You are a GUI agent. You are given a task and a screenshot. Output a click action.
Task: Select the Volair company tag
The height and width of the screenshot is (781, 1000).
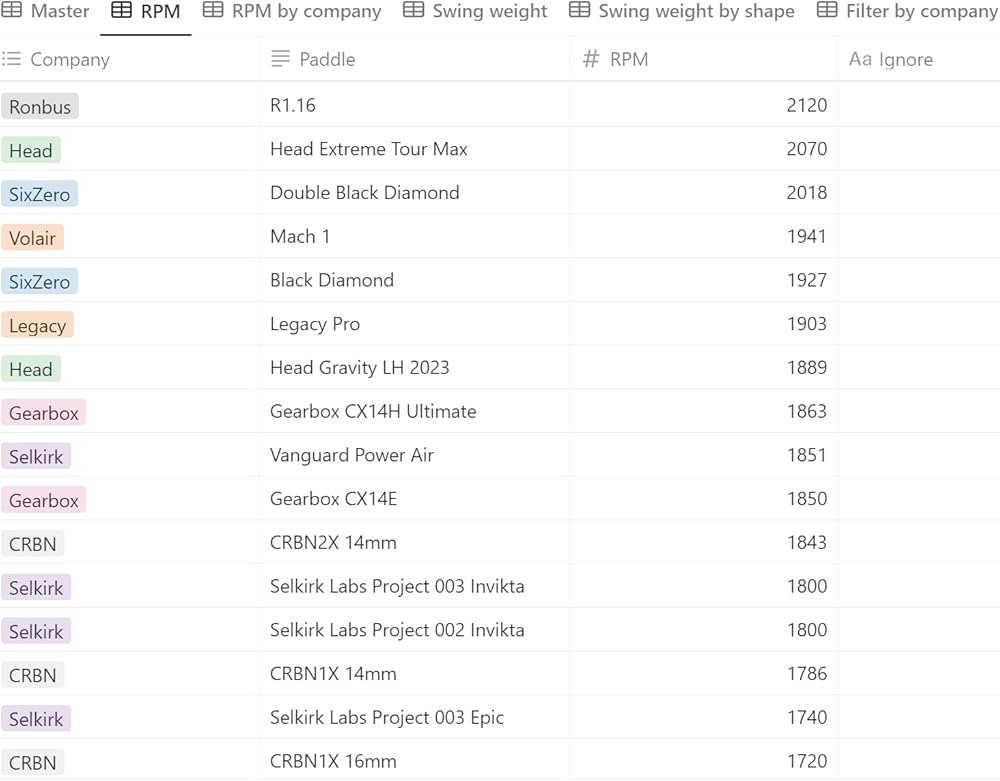pos(33,238)
